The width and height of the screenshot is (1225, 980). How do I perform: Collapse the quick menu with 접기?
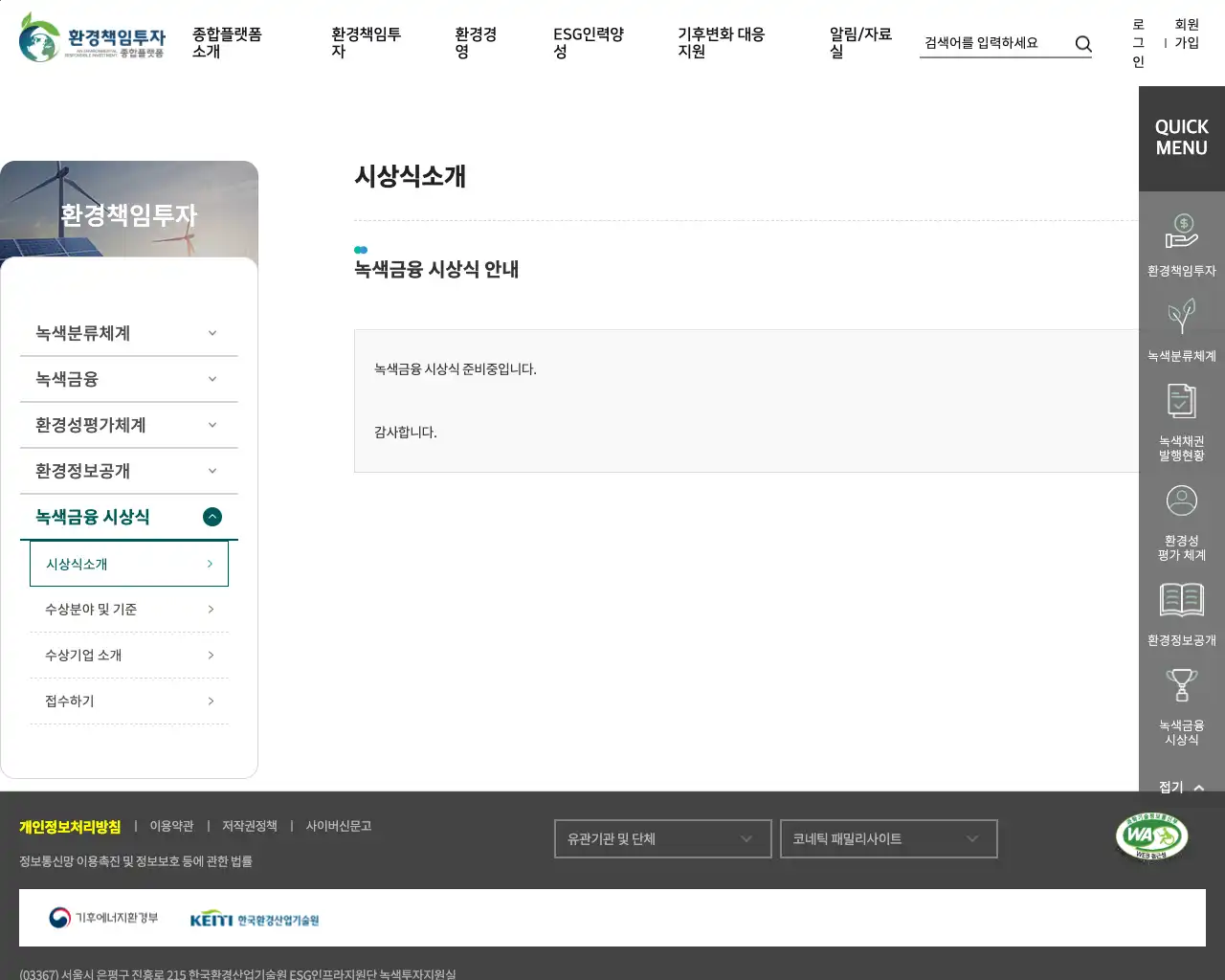coord(1181,787)
